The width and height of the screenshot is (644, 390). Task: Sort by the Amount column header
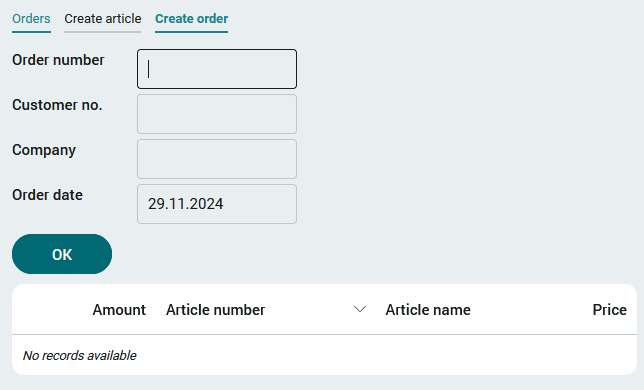click(x=119, y=310)
